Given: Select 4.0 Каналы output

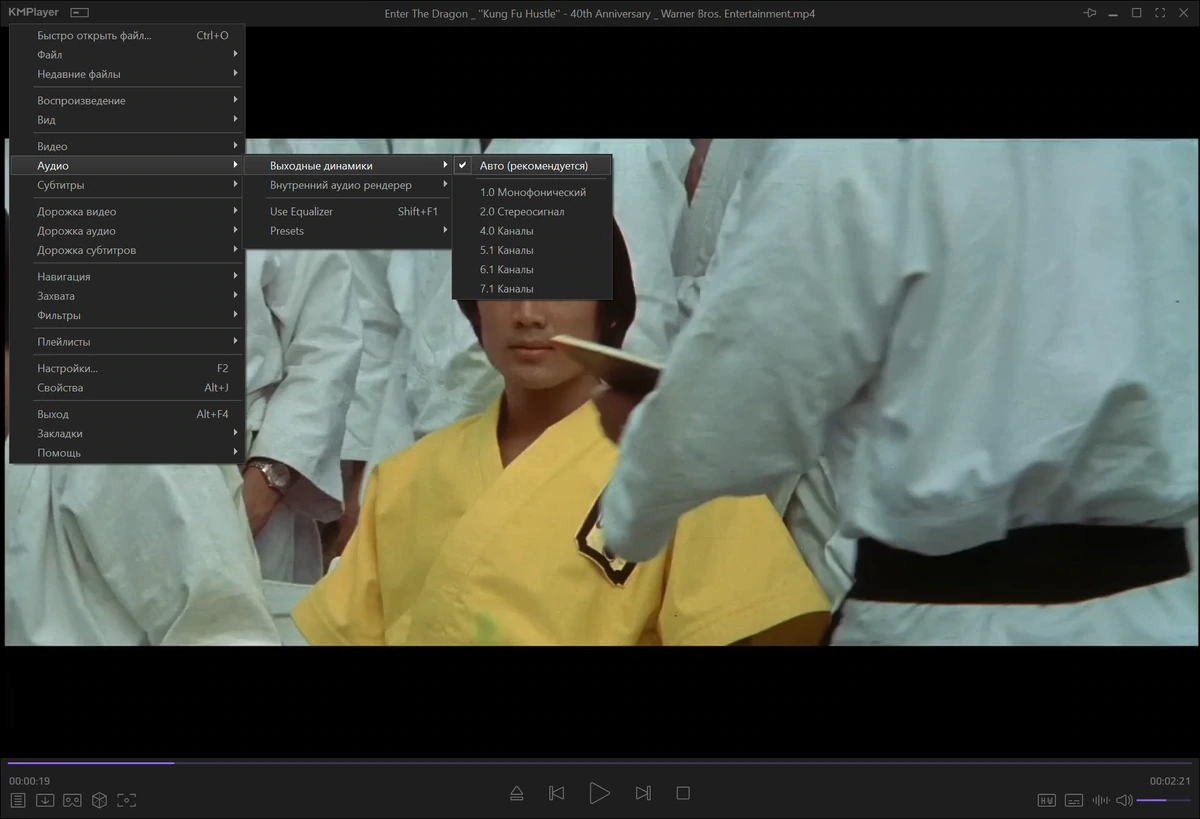Looking at the screenshot, I should 532,231.
